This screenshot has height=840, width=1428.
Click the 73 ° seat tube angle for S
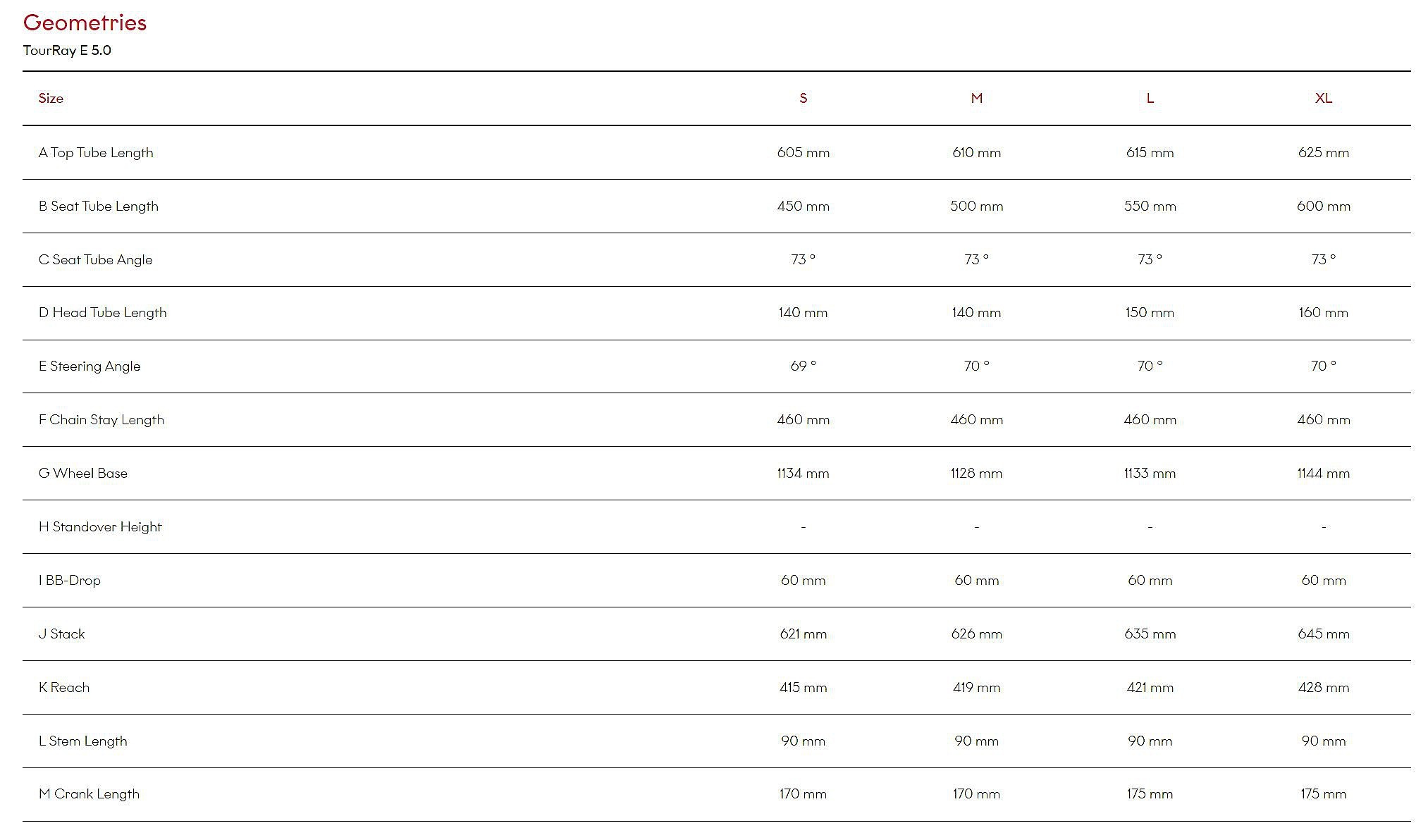[803, 259]
